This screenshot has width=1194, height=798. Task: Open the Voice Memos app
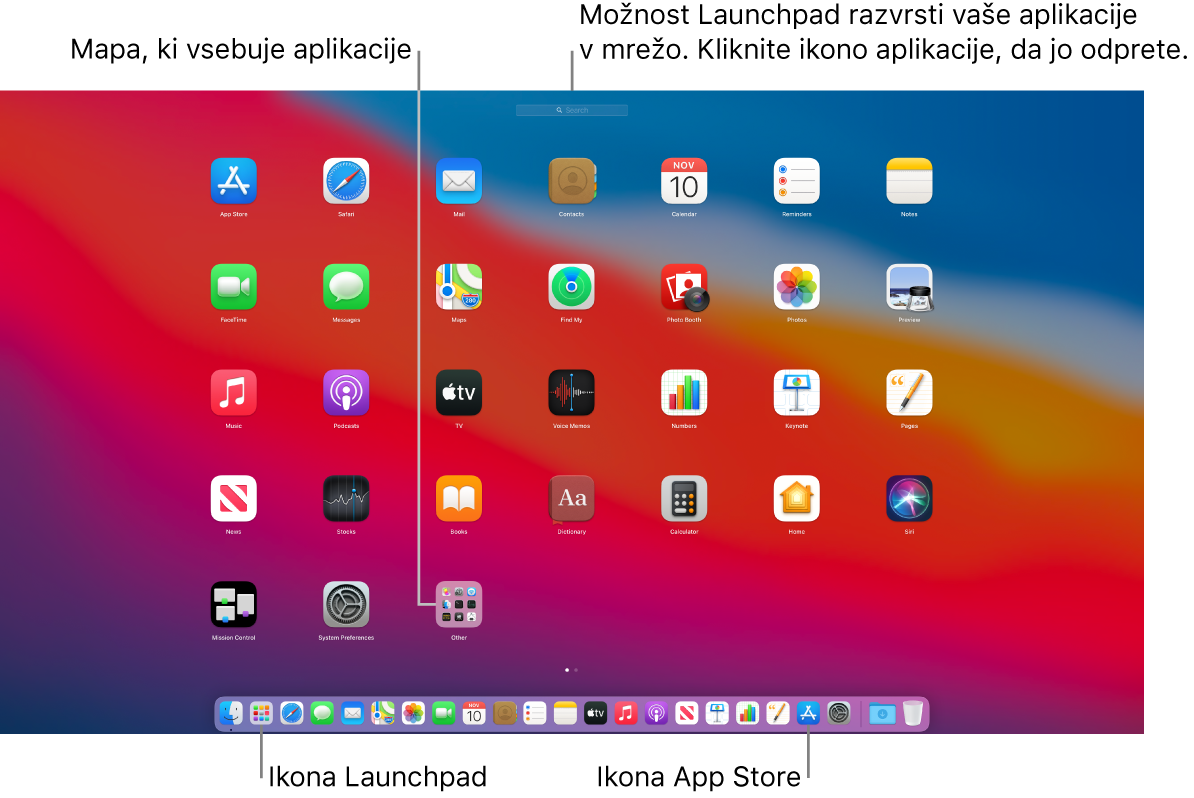571,393
